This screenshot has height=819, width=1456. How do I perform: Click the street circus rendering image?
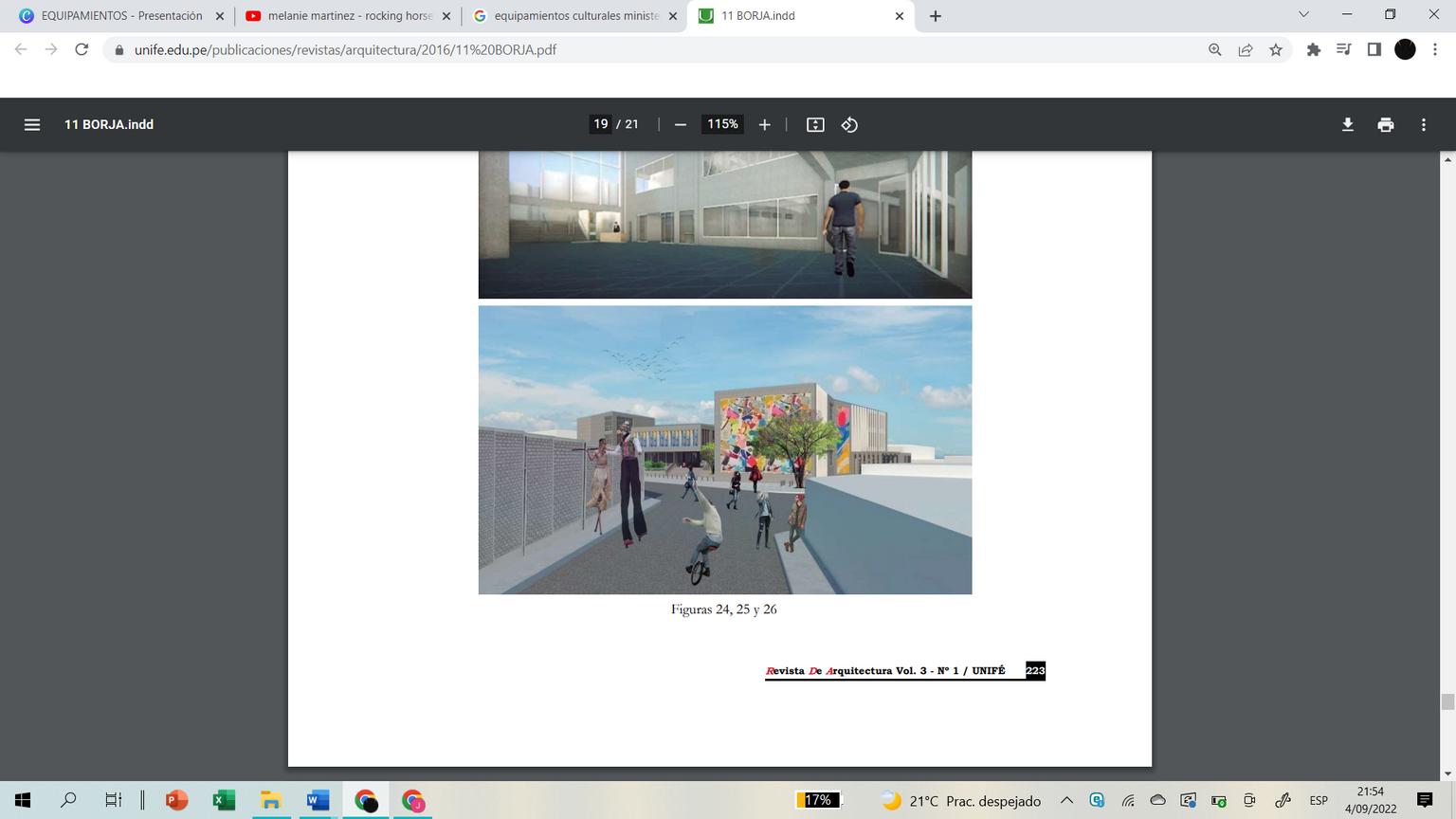click(725, 449)
